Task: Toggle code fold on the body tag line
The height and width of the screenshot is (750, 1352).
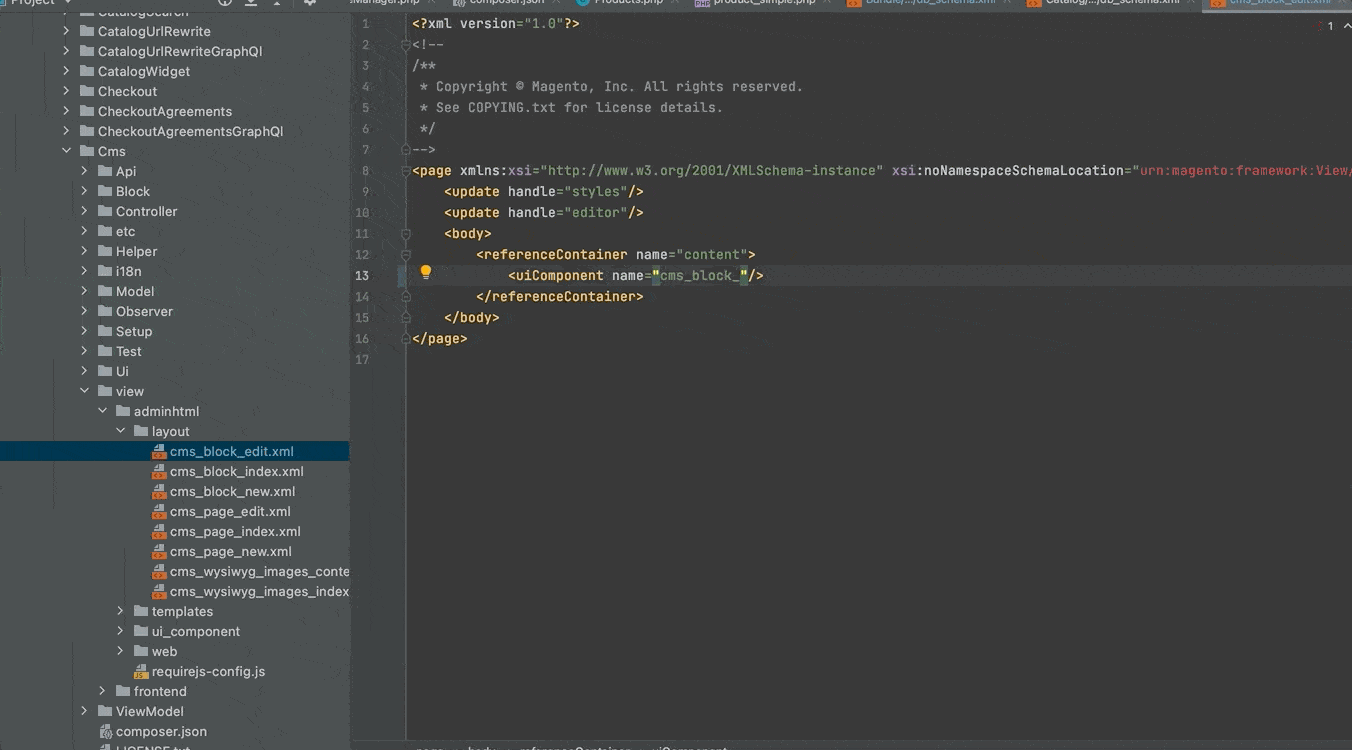Action: (406, 234)
